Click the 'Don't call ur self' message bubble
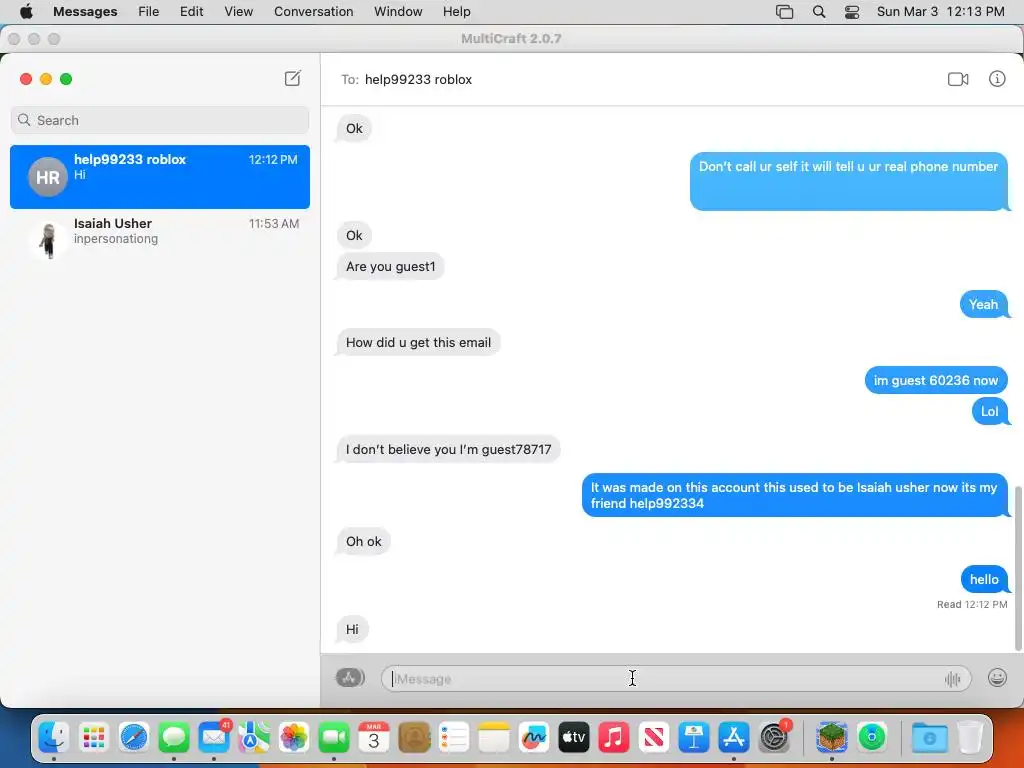 (x=848, y=181)
